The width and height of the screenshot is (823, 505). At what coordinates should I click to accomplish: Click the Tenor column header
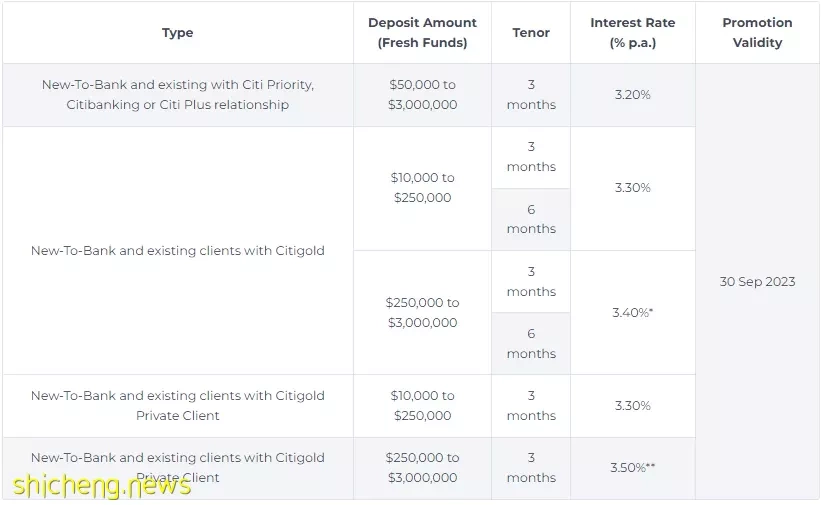(531, 33)
